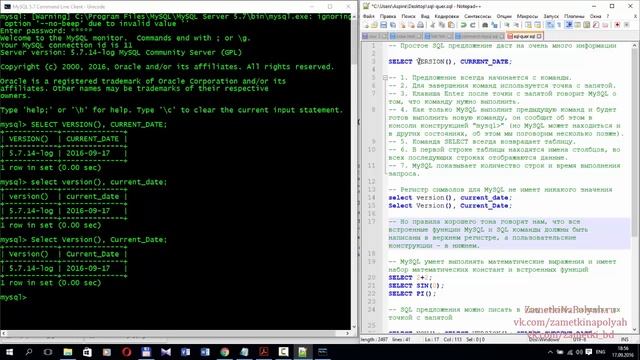Image resolution: width=640 pixels, height=360 pixels.
Task: Open Task View from the taskbar
Action: tap(48, 352)
